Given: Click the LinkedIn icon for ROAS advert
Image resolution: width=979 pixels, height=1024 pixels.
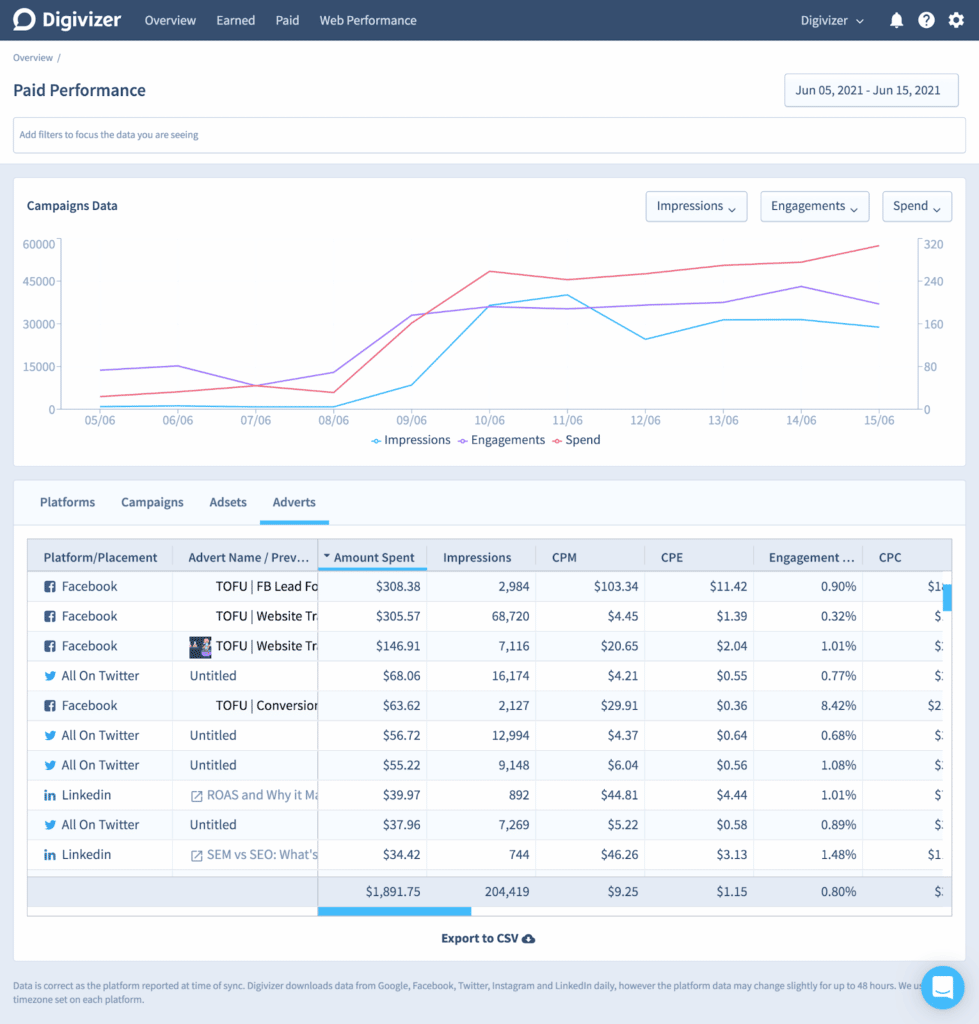Looking at the screenshot, I should [50, 795].
